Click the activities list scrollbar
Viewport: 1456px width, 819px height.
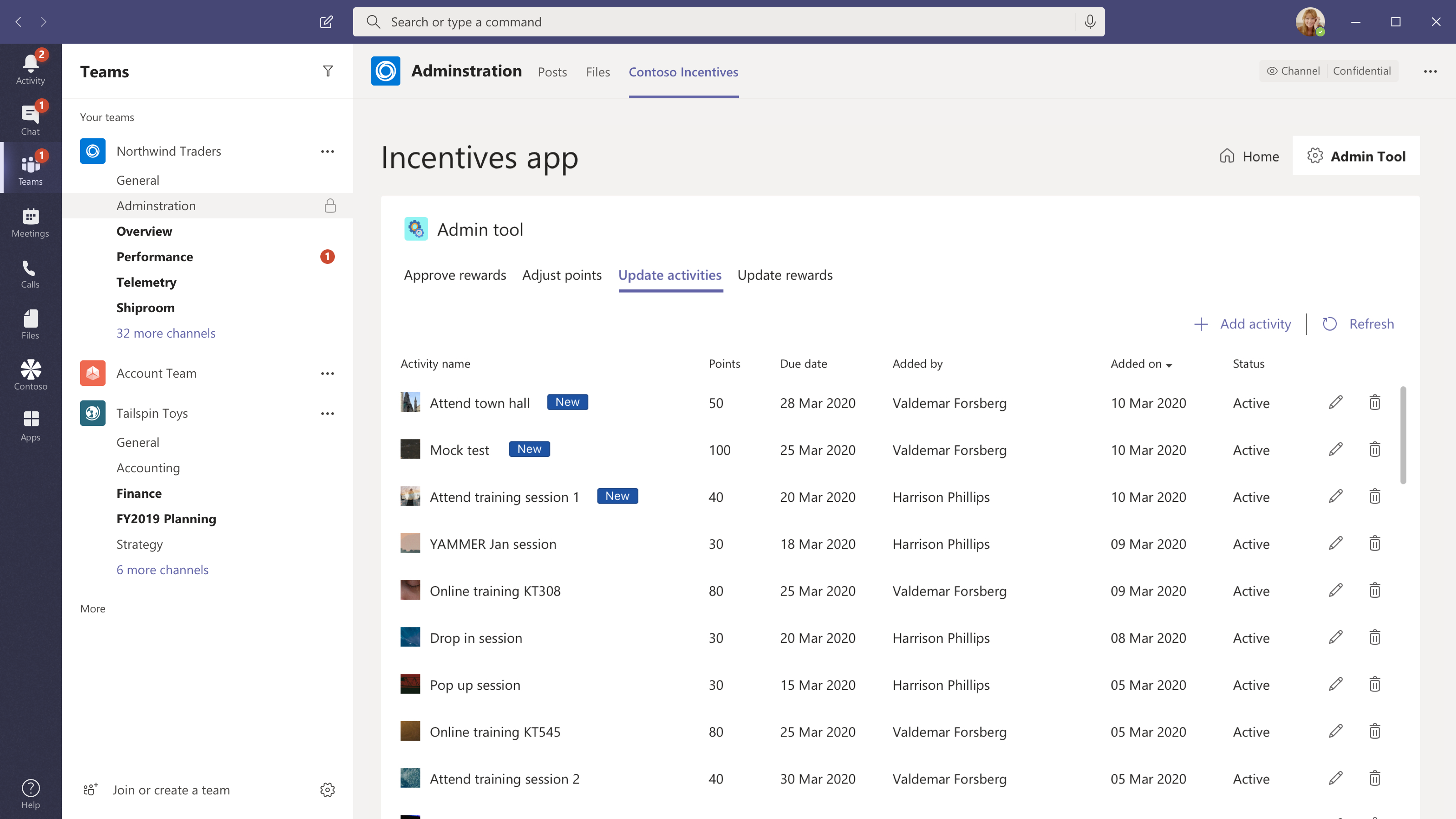point(1403,435)
